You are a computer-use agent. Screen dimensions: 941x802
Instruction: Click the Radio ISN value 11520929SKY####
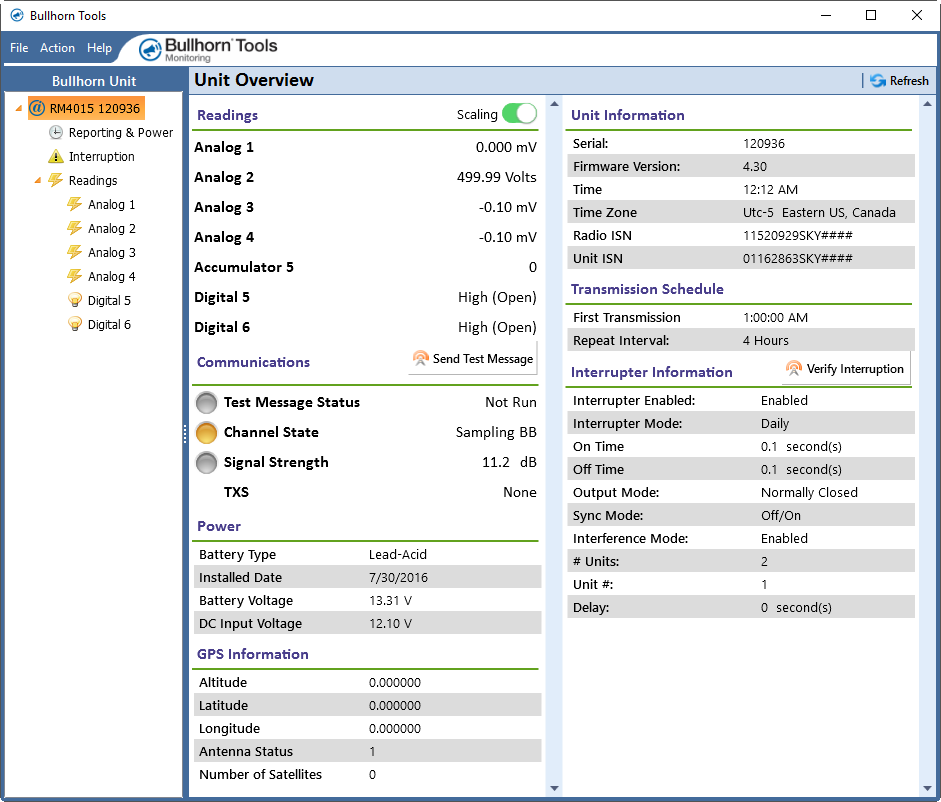[x=798, y=235]
